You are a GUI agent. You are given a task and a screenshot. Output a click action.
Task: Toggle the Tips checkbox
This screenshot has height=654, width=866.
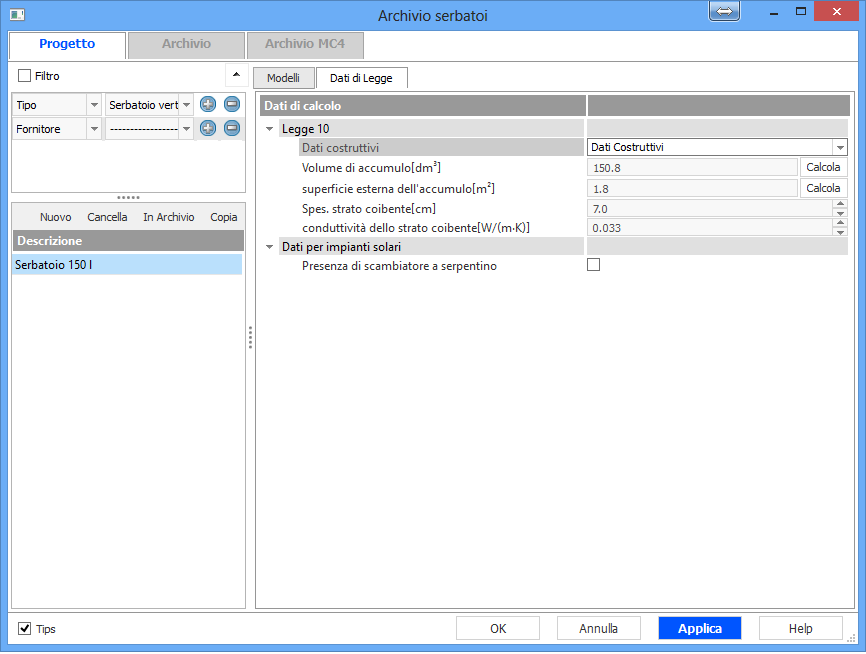tap(25, 629)
